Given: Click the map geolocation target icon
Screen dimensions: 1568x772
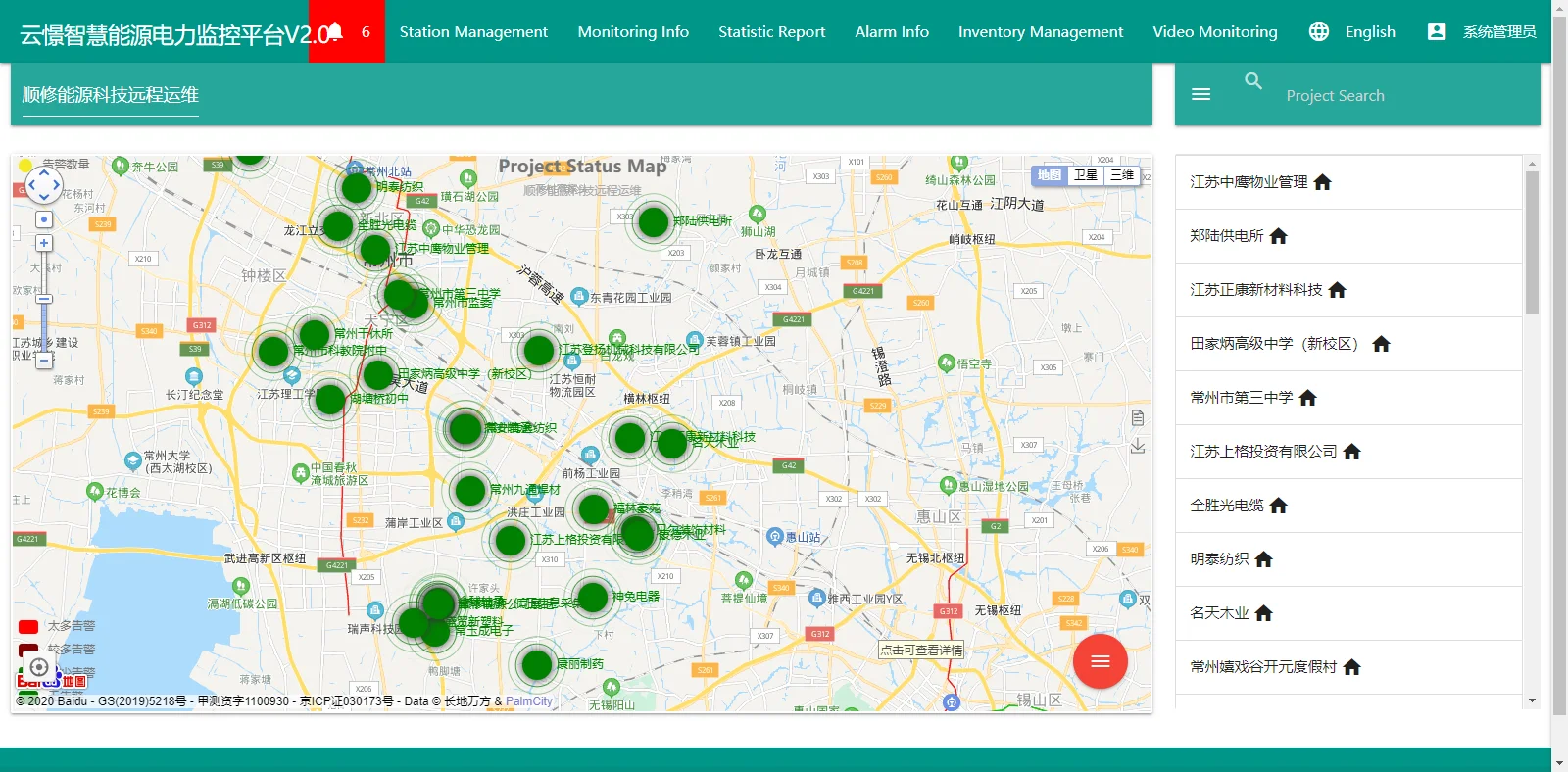Looking at the screenshot, I should [39, 667].
